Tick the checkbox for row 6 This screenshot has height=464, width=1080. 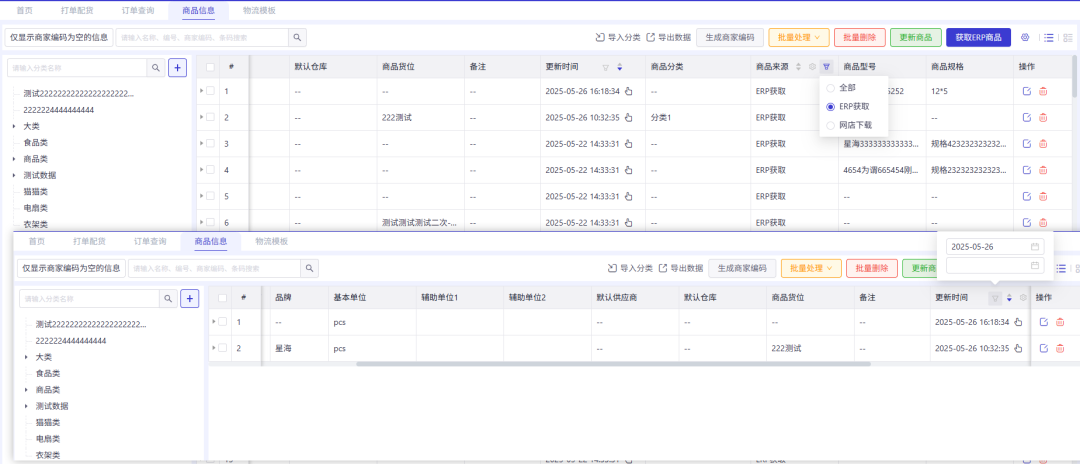coord(210,222)
